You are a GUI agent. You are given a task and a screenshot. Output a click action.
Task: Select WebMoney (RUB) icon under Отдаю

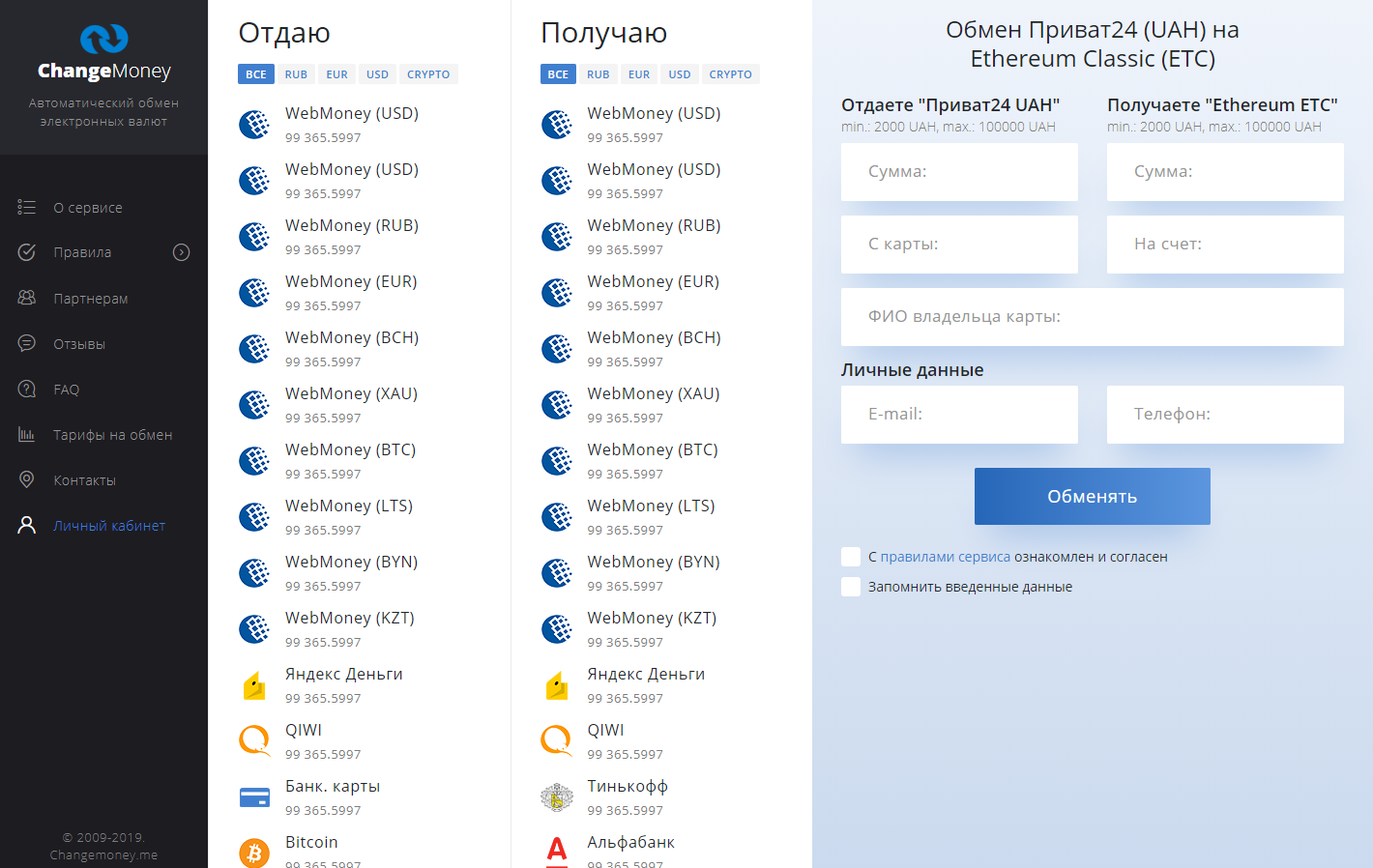tap(254, 237)
